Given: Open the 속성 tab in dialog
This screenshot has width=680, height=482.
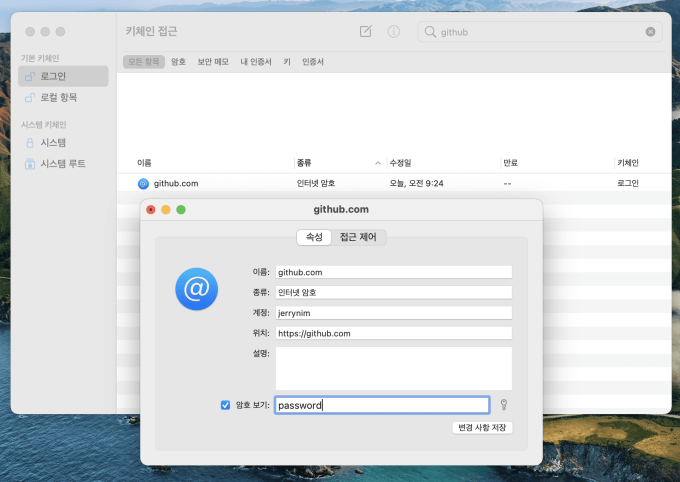Looking at the screenshot, I should [314, 237].
